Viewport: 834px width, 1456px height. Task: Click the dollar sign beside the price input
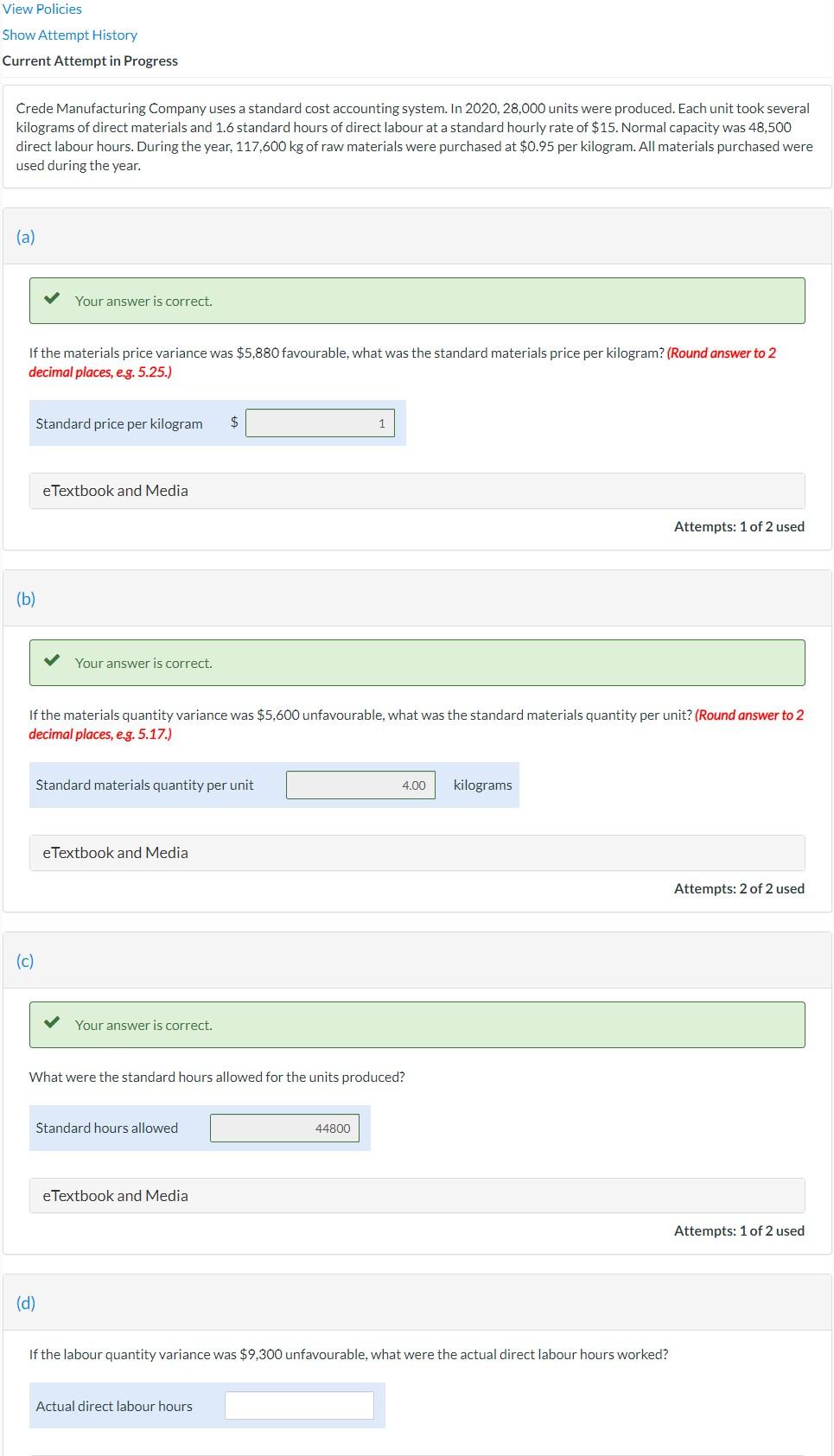coord(233,423)
